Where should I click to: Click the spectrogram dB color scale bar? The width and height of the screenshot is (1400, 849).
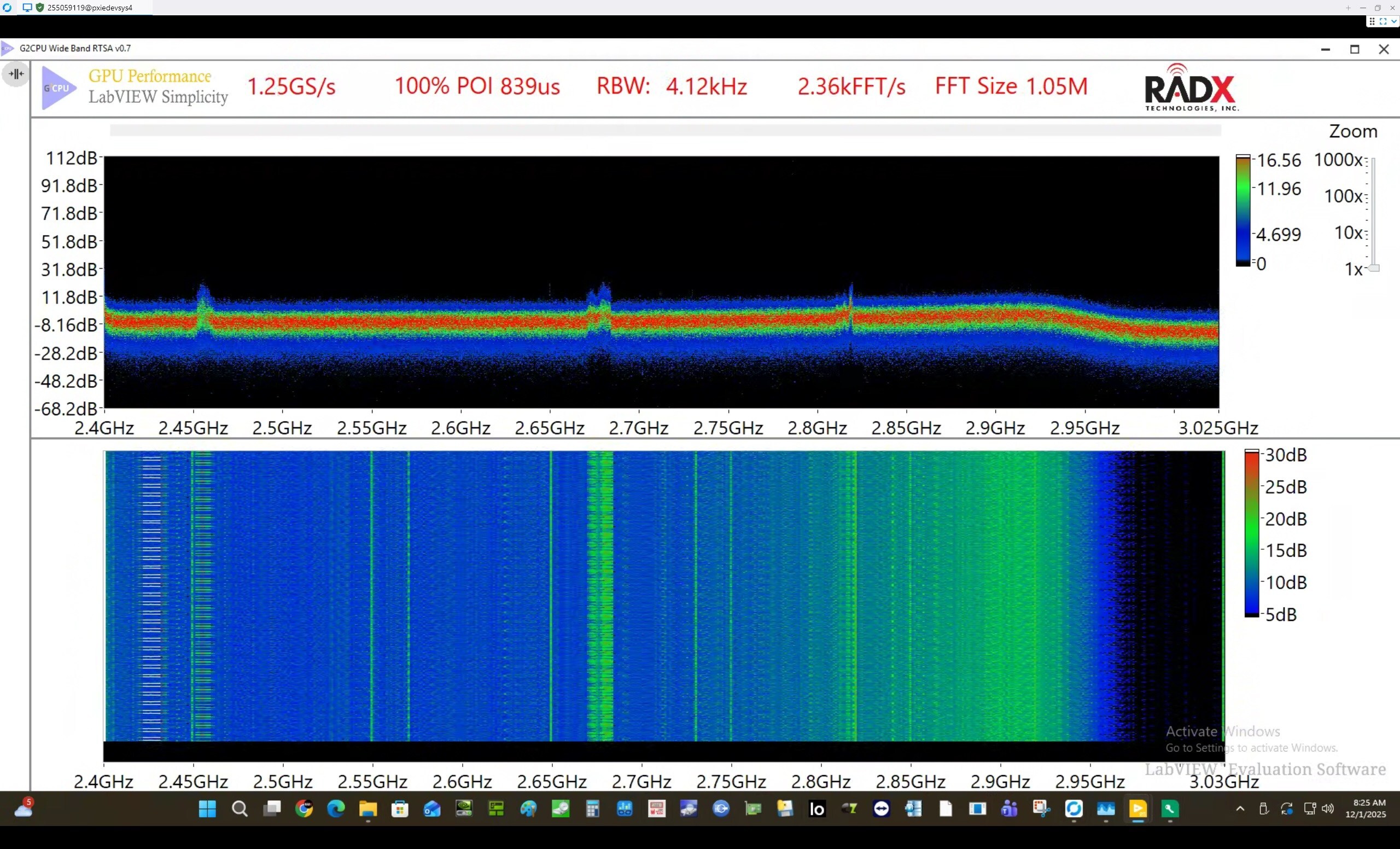1252,533
